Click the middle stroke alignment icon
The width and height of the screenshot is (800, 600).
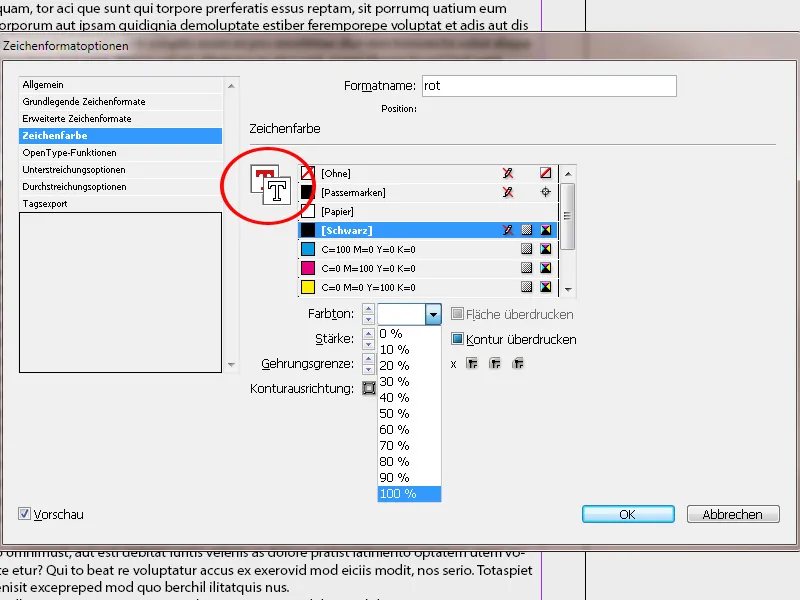point(495,364)
